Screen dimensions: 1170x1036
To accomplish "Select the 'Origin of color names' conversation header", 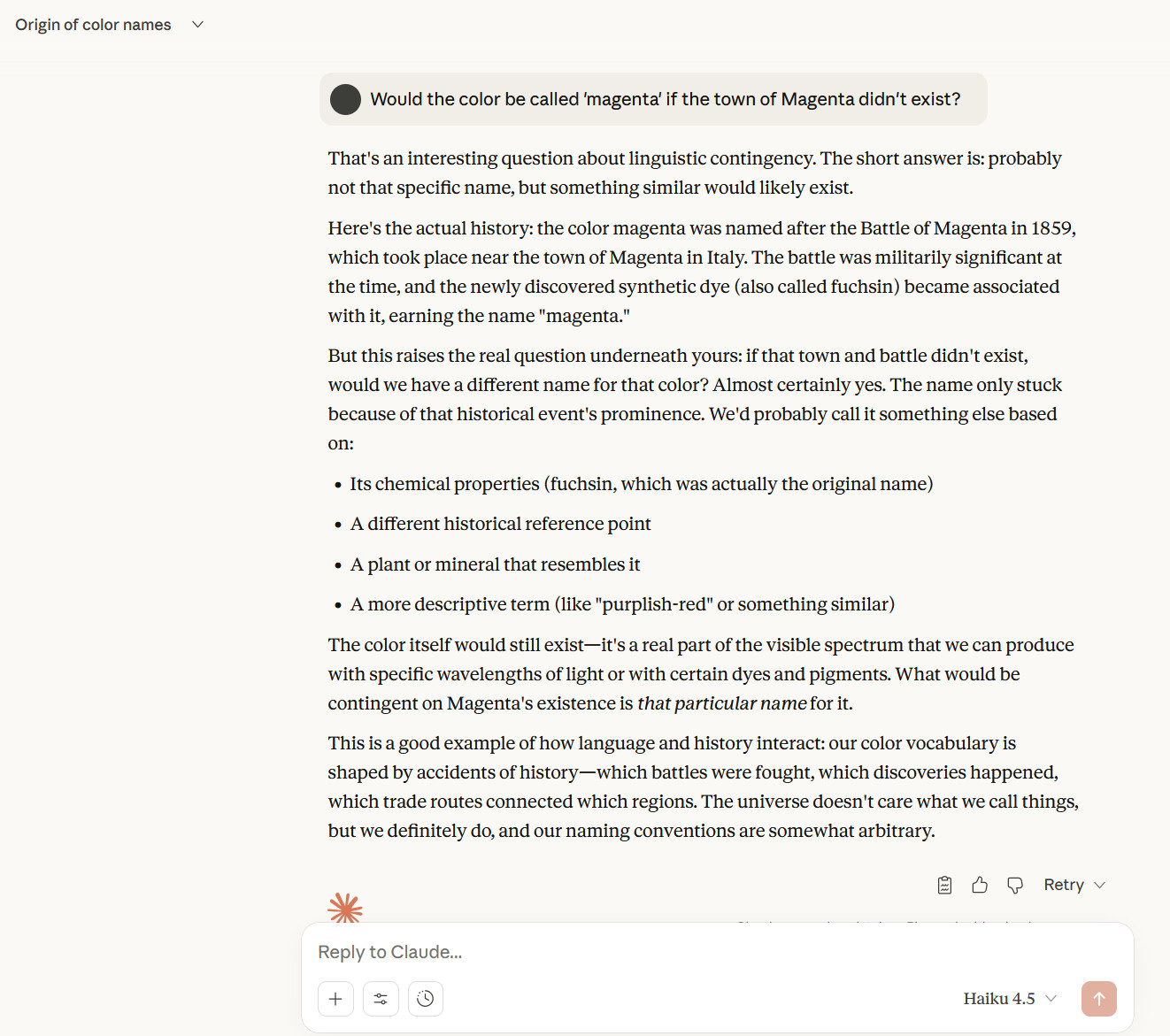I will (x=92, y=24).
